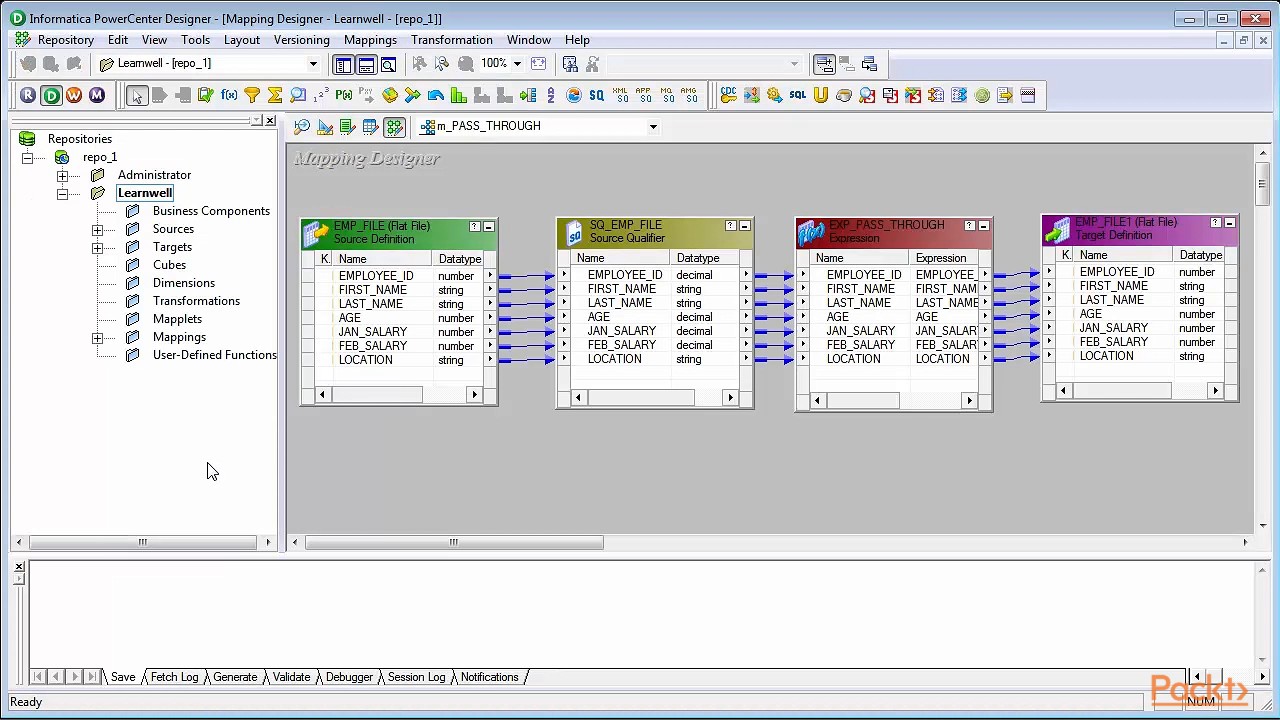Image resolution: width=1280 pixels, height=720 pixels.
Task: Expand the Administrator folder node
Action: point(62,176)
